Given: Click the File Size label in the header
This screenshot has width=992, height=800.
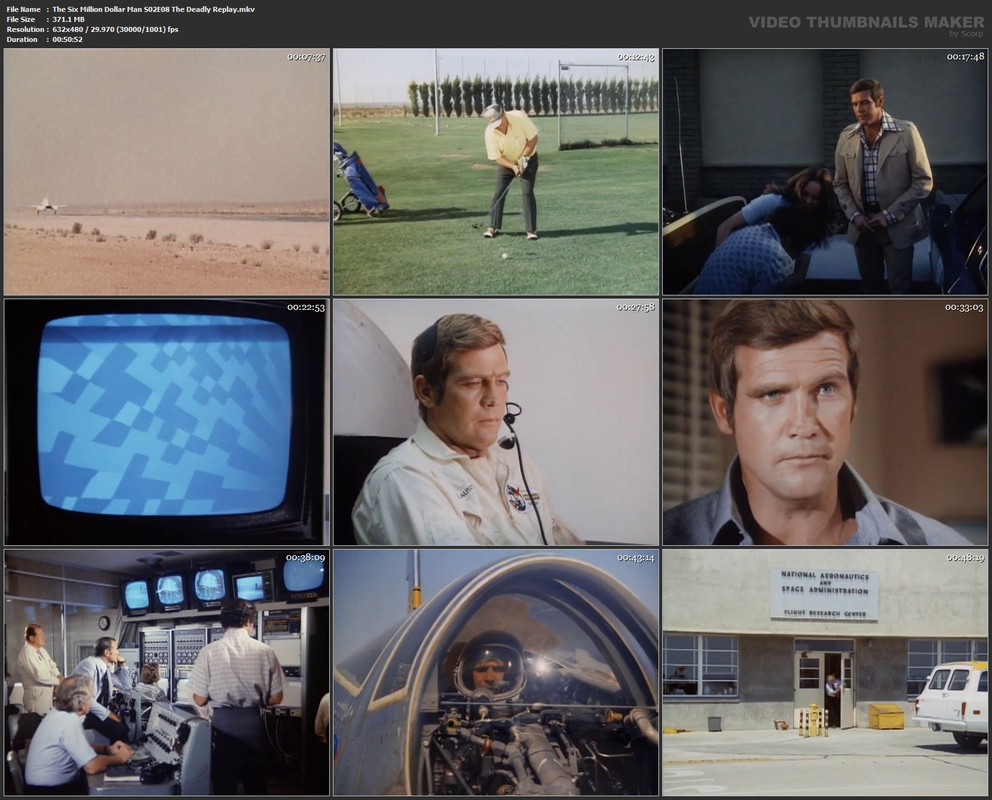Looking at the screenshot, I should click(21, 20).
